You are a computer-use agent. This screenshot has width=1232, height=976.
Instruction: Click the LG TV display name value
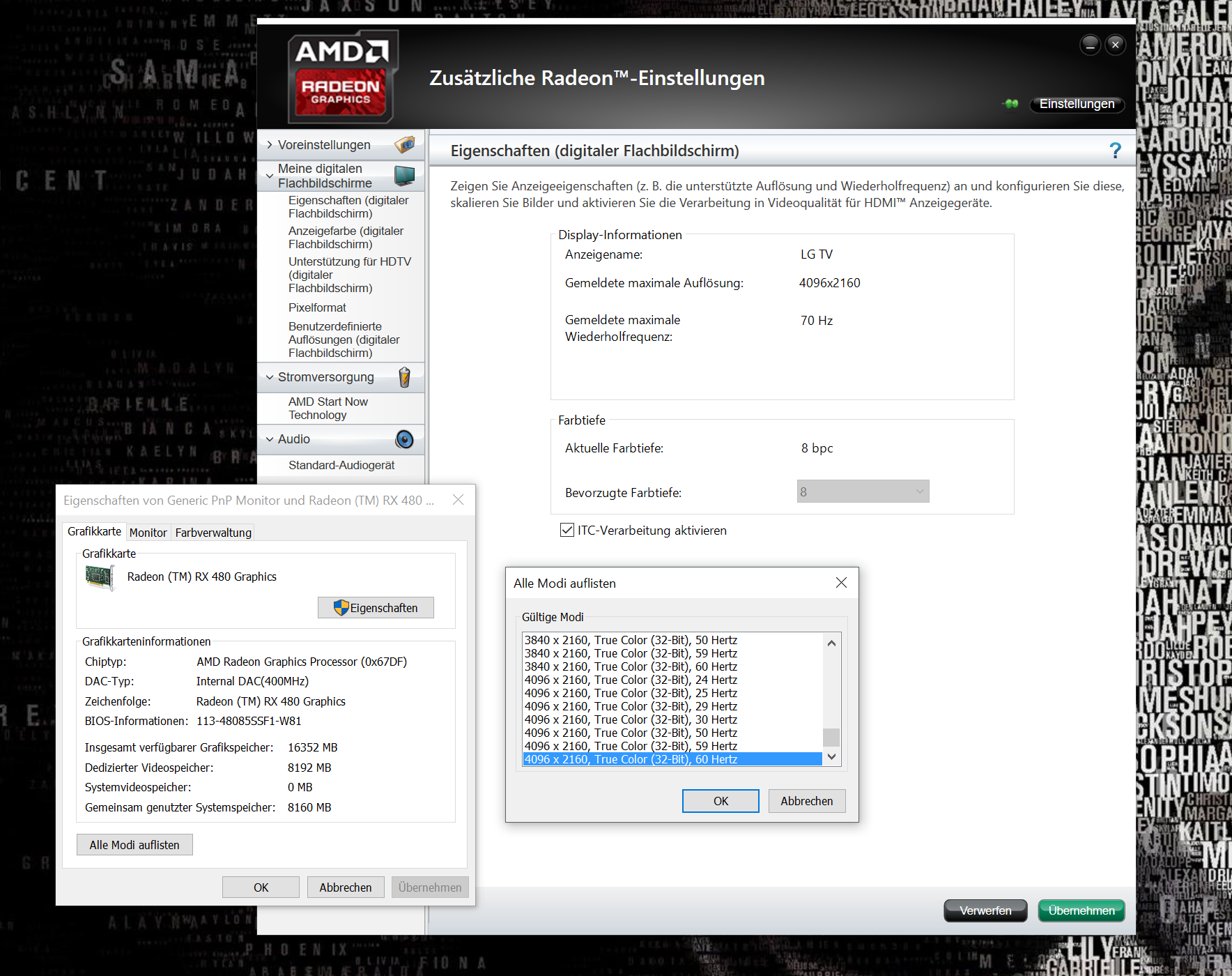(x=817, y=254)
